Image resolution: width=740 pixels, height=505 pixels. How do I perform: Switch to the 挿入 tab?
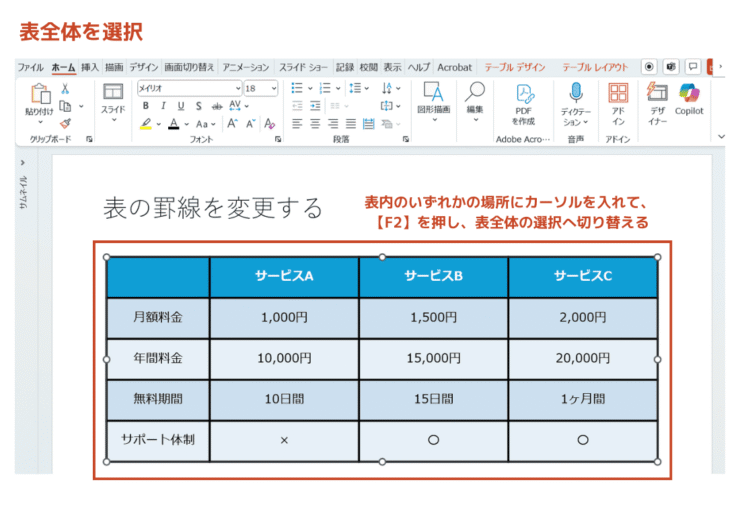[x=90, y=67]
